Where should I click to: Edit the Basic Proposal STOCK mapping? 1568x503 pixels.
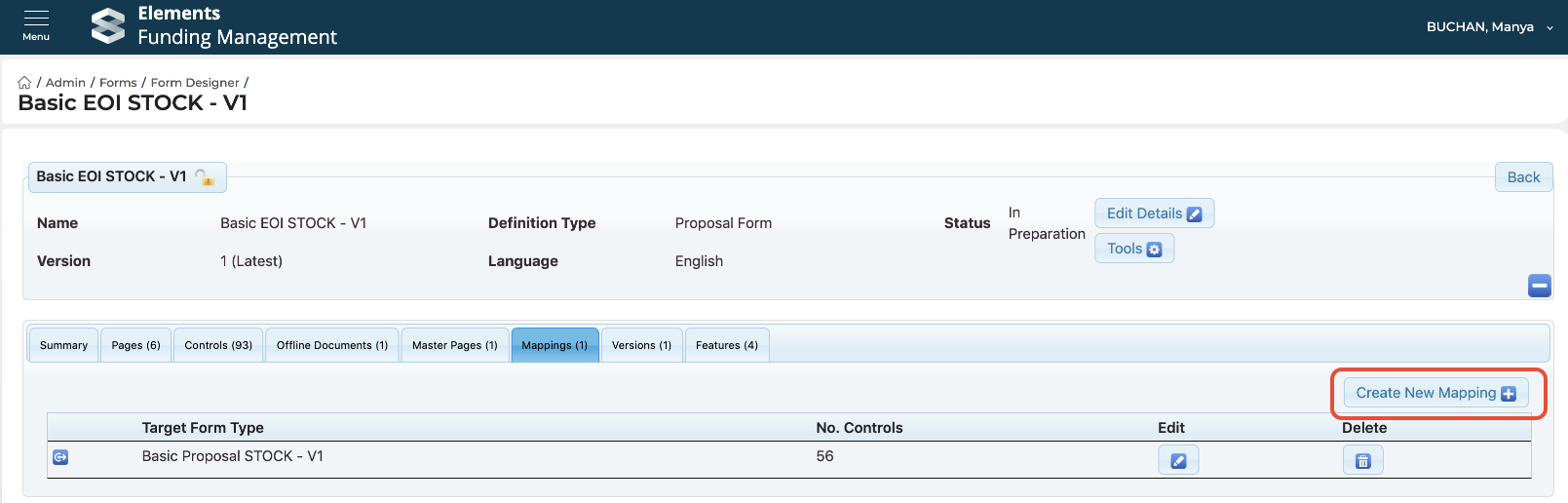(1177, 460)
